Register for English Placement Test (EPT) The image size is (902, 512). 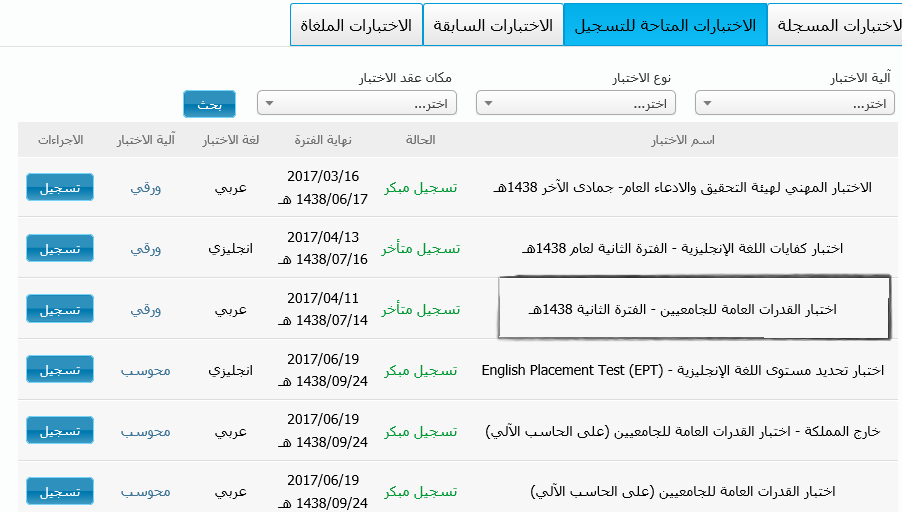click(59, 369)
